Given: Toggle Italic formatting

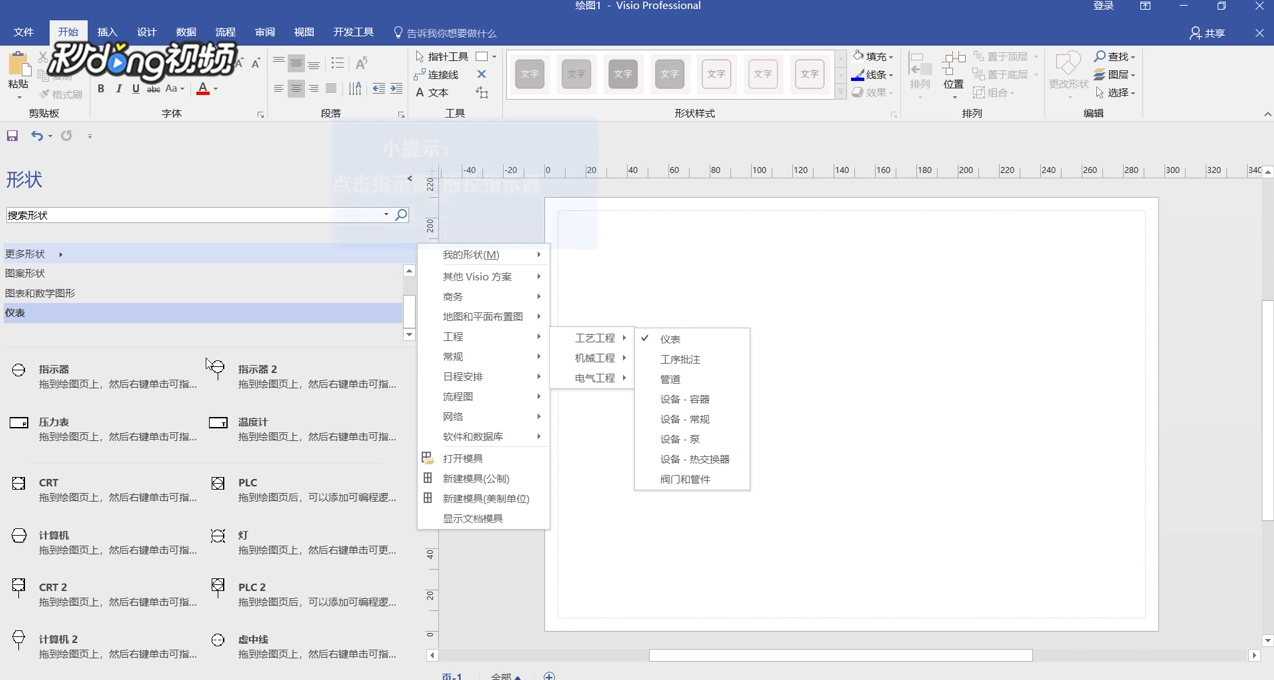Looking at the screenshot, I should coord(119,89).
